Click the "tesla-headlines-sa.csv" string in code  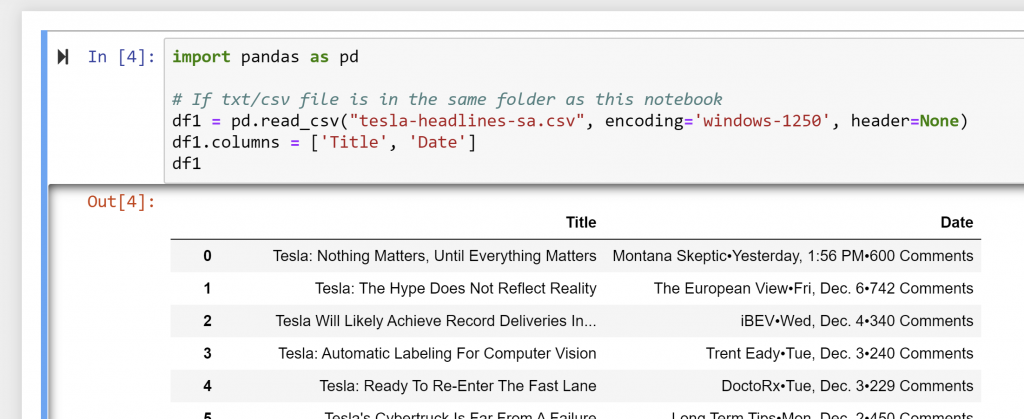point(467,121)
